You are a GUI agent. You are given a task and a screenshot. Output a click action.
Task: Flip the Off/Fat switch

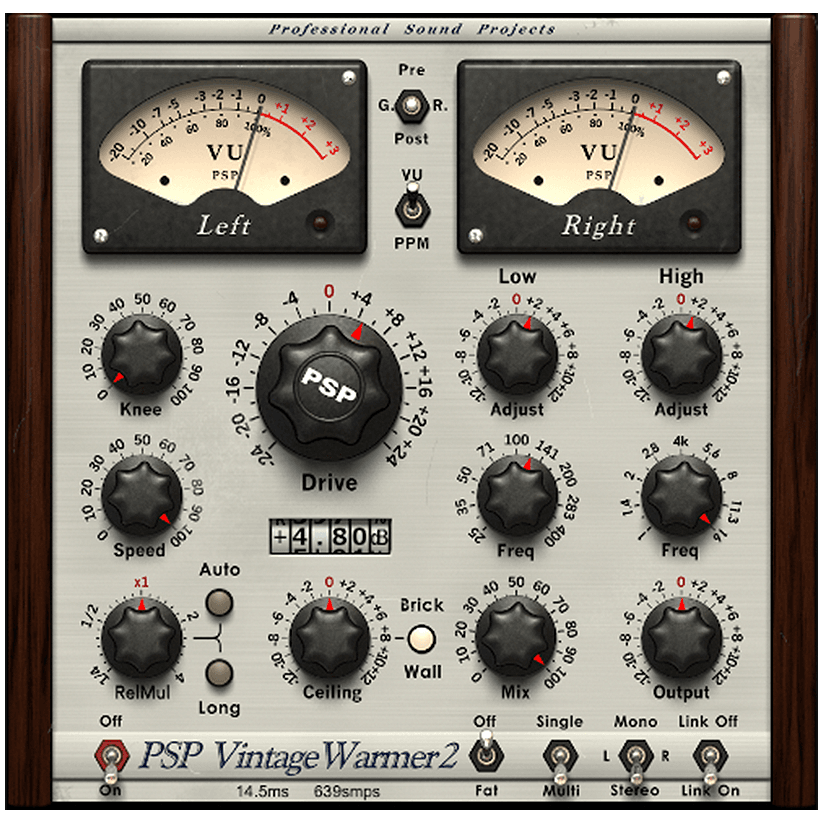(486, 751)
